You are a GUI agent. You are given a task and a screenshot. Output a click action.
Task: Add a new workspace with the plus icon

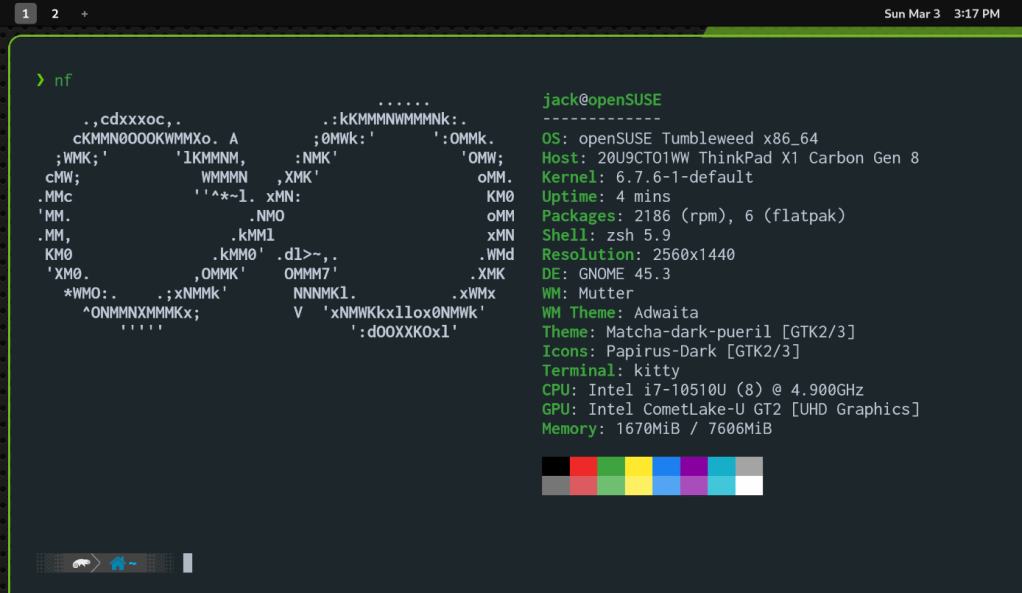coord(84,14)
